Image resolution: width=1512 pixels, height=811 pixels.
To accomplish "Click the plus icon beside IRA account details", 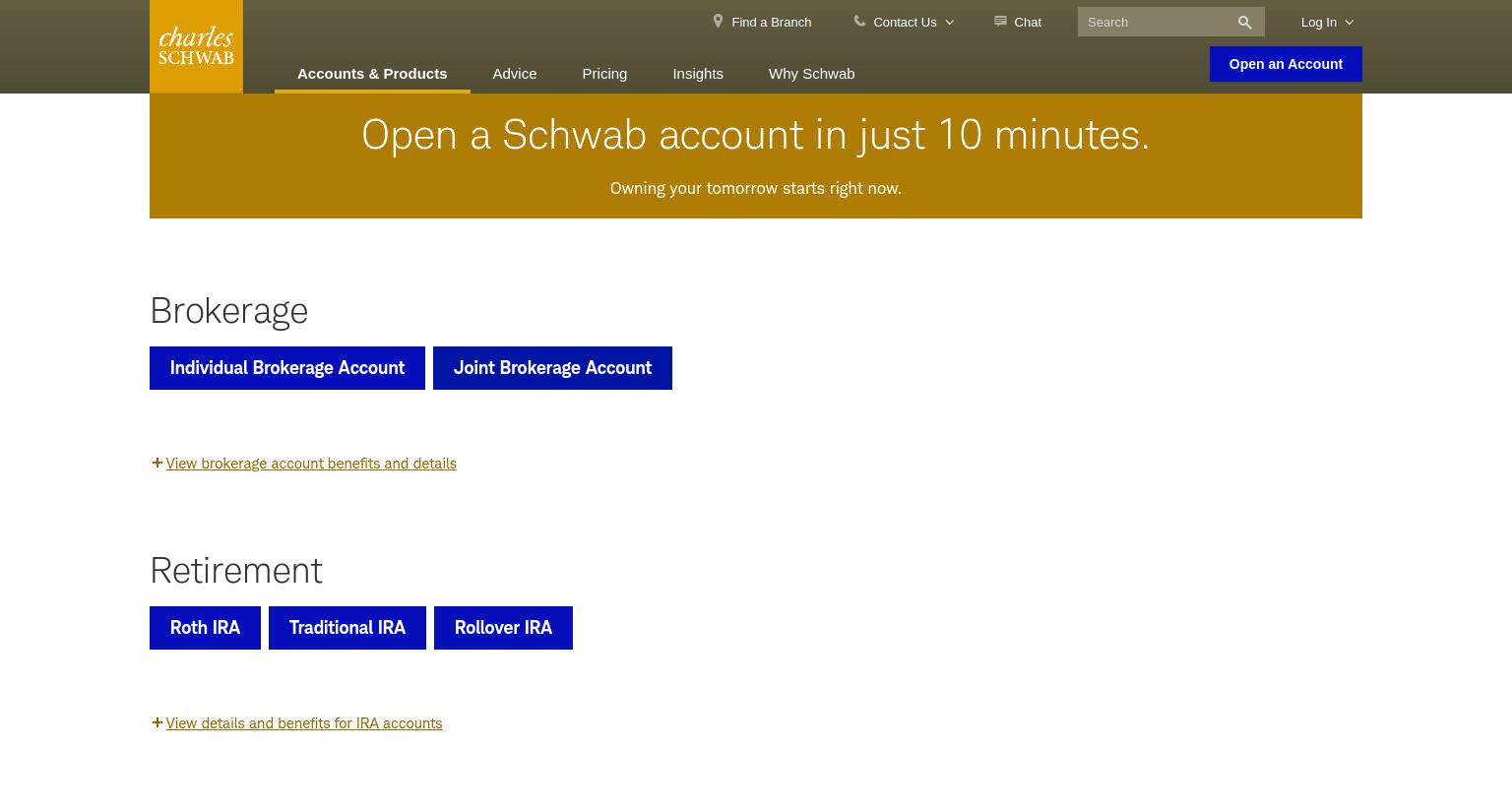I will click(157, 722).
